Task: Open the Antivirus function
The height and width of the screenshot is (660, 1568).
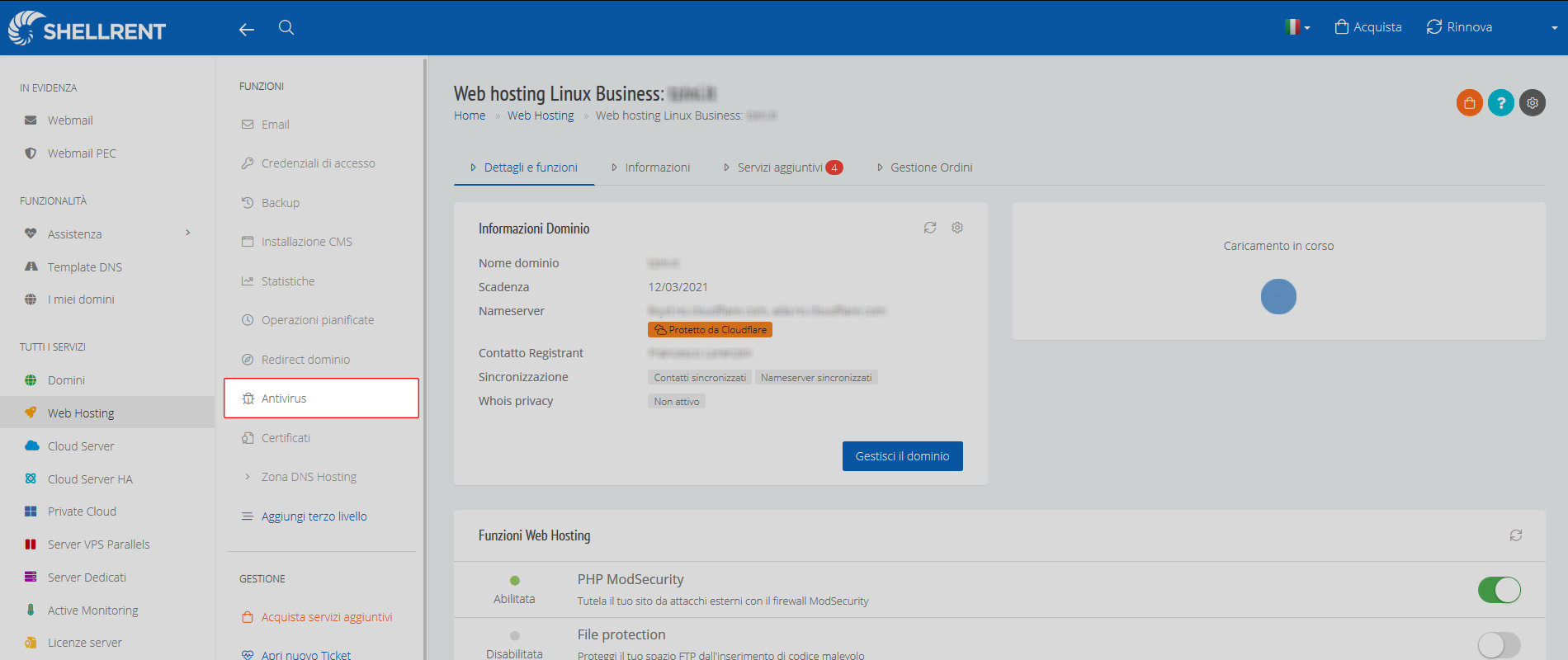Action: 321,398
